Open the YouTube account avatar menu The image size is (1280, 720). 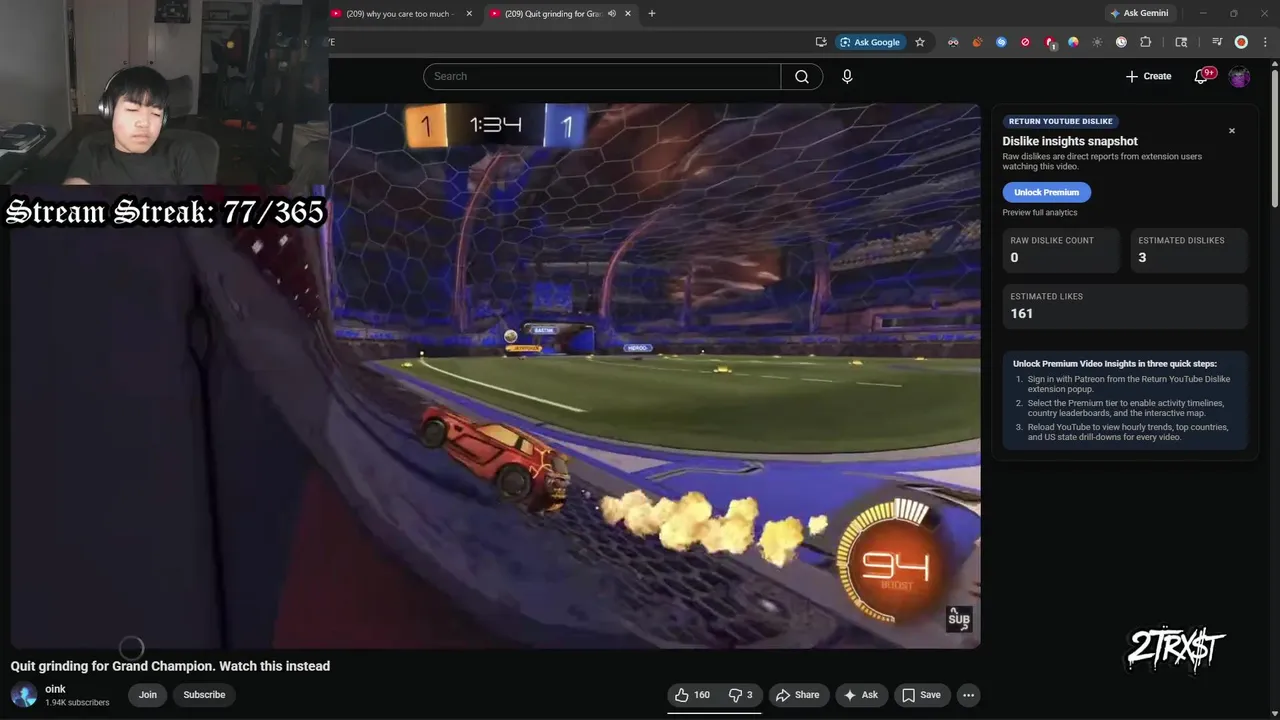click(x=1239, y=76)
